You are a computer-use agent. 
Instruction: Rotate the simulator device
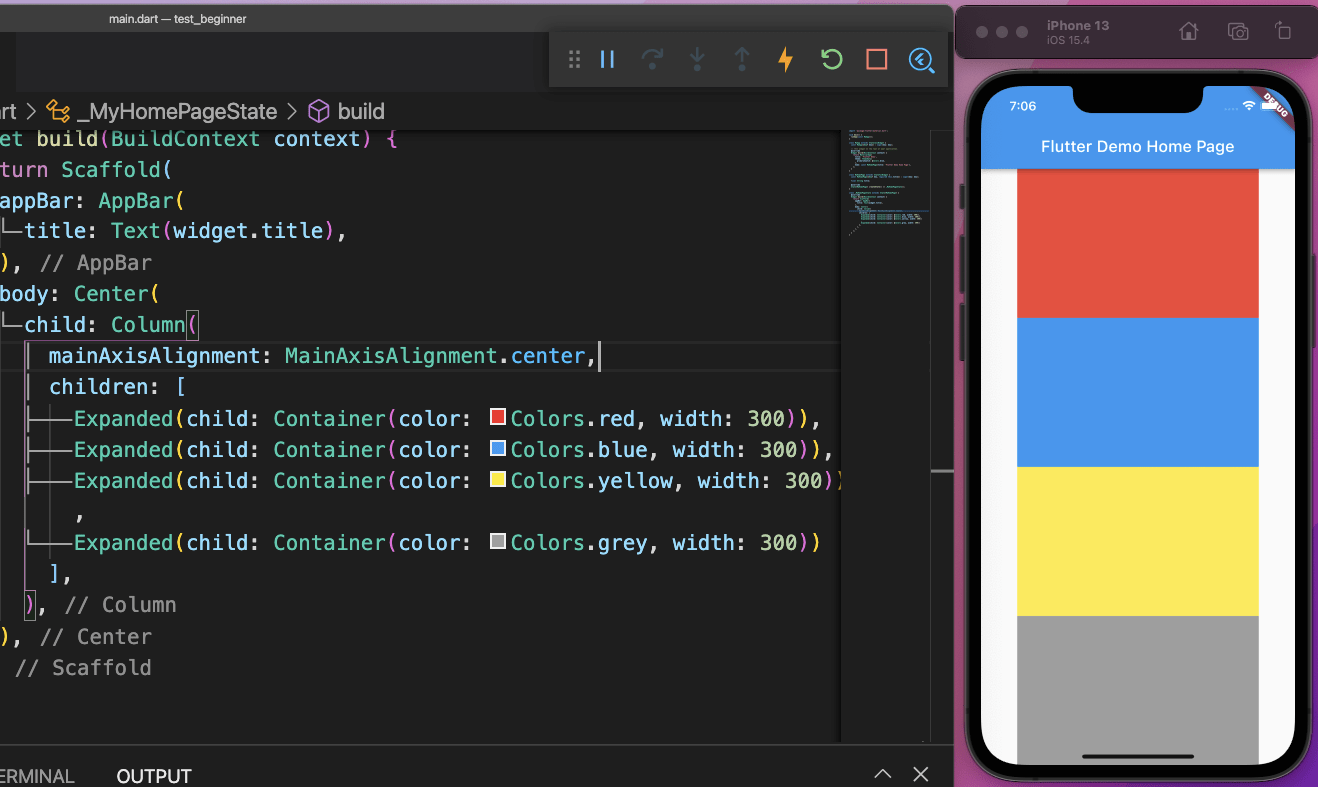click(x=1283, y=32)
